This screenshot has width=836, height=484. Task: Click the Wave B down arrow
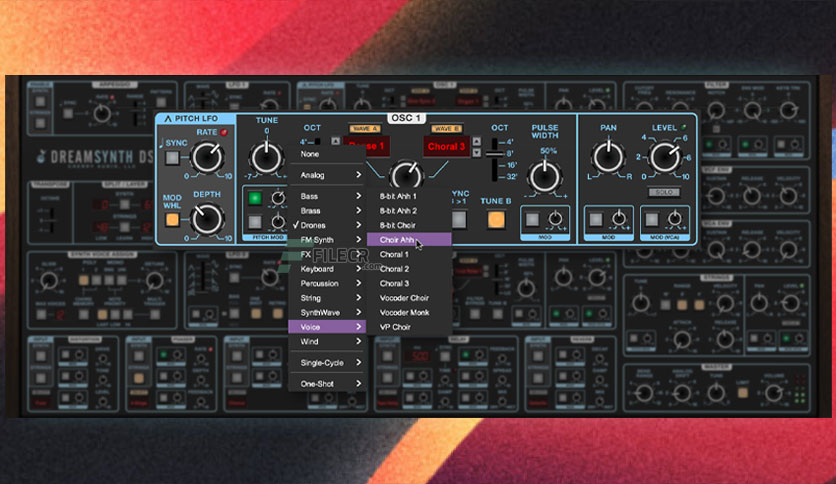(477, 152)
